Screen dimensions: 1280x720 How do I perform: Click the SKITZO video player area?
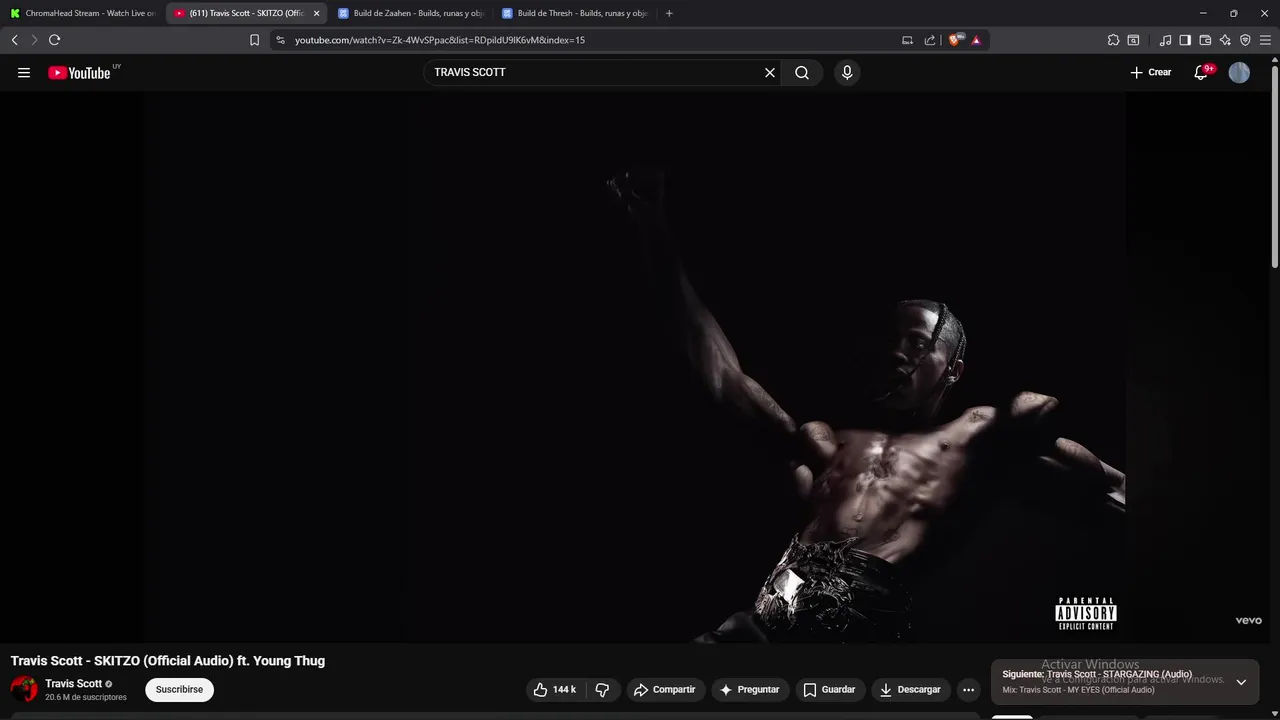[x=635, y=367]
